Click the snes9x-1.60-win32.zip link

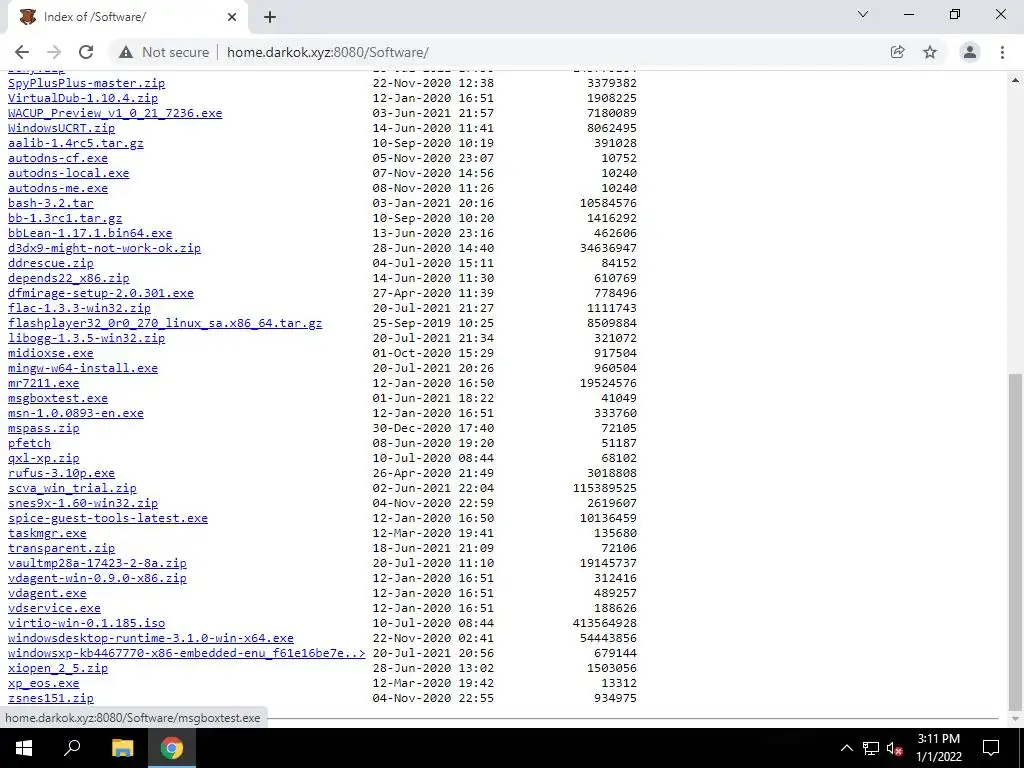[x=83, y=504]
